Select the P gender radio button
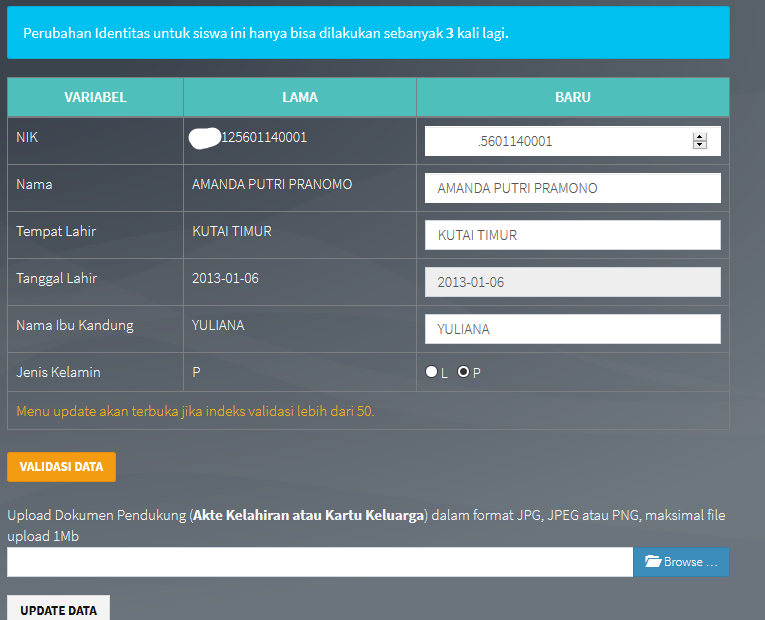Screen dimensions: 765x620 point(463,372)
